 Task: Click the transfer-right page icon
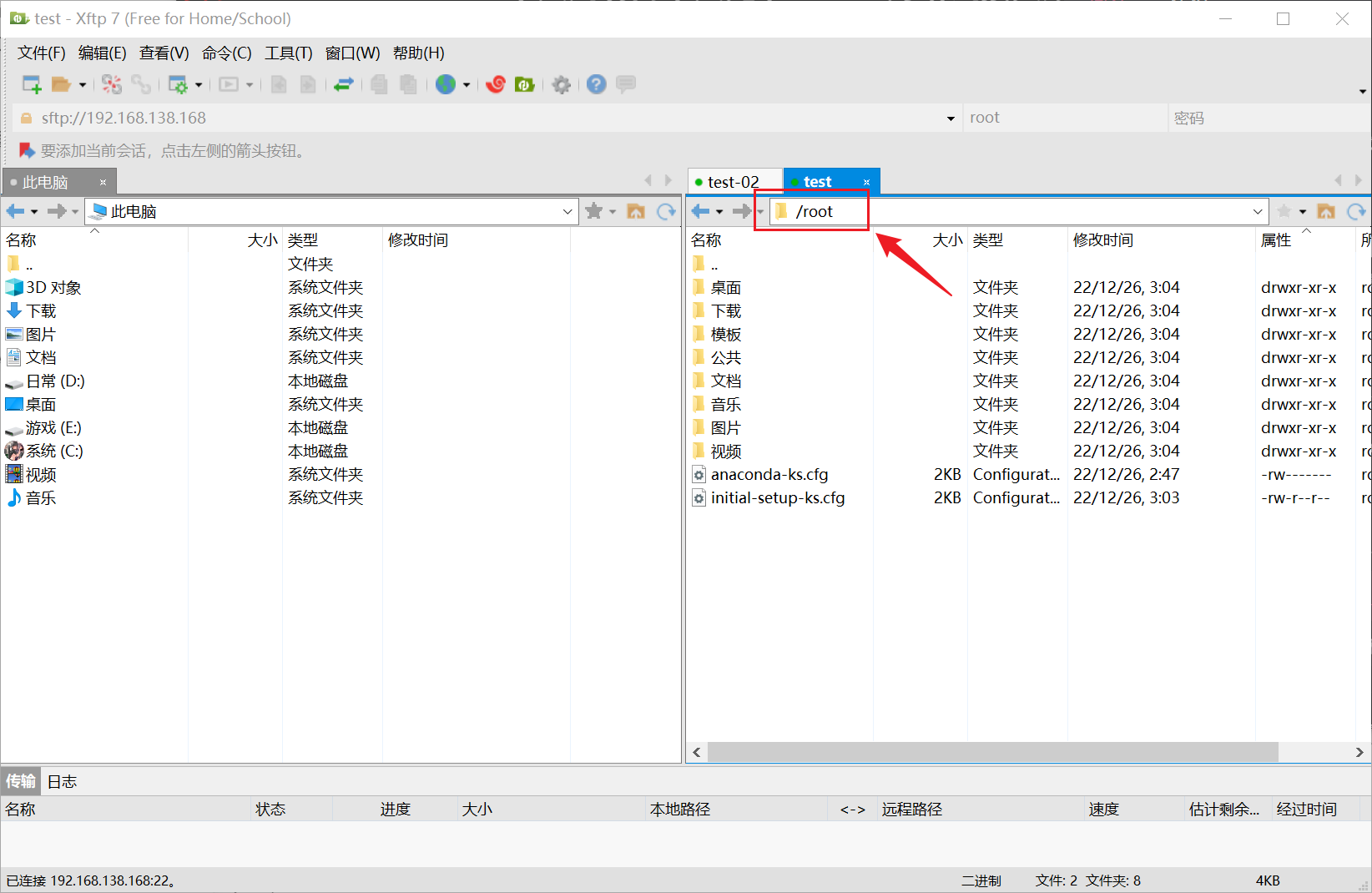pyautogui.click(x=308, y=84)
